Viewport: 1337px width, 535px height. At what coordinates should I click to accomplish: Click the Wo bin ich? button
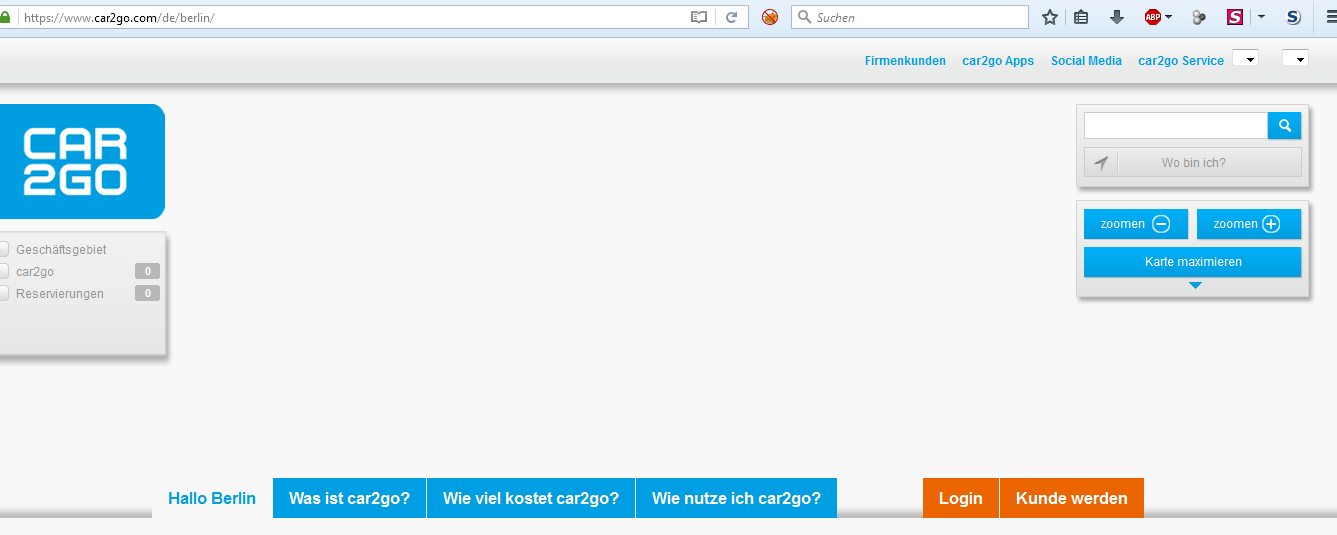(x=1193, y=163)
